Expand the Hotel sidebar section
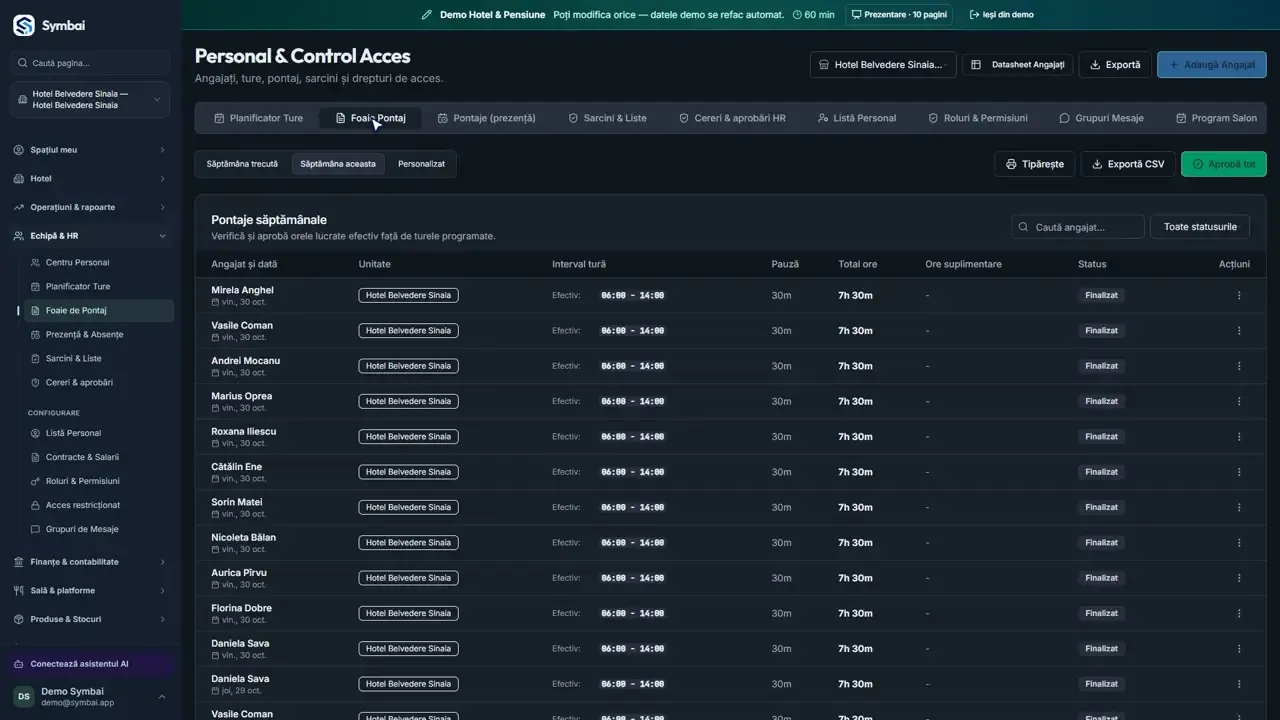Viewport: 1280px width, 720px height. (x=90, y=179)
